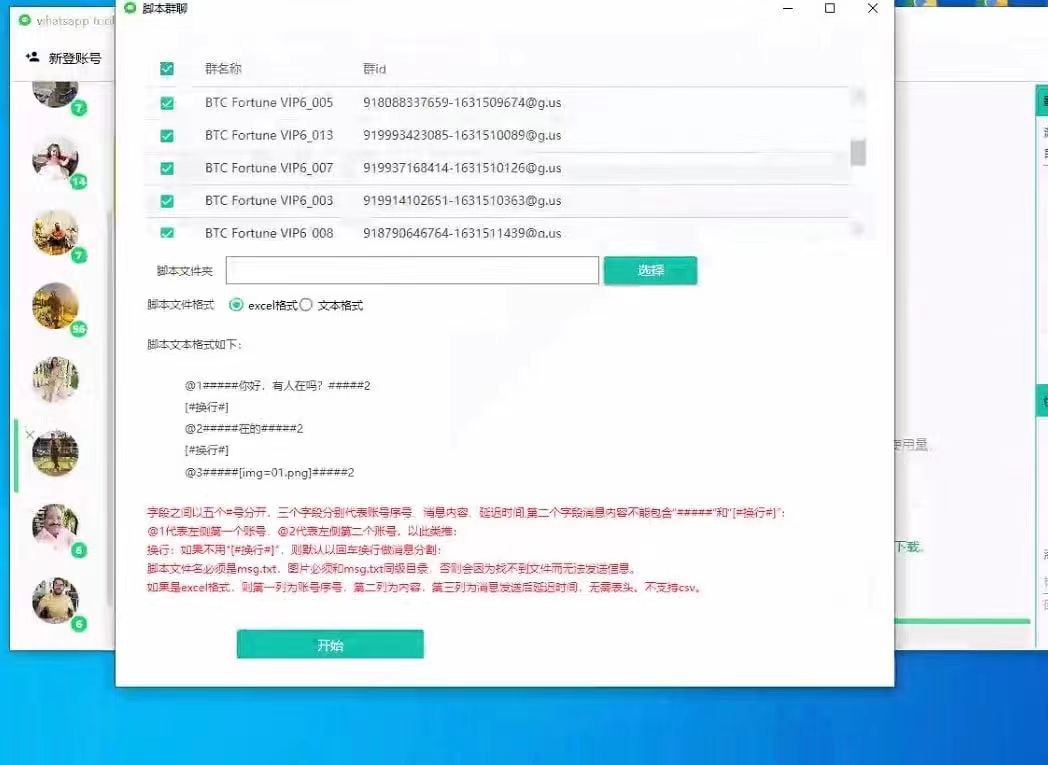1048x765 pixels.
Task: Uncheck the BTC Fortune VIP6_008 row checkbox
Action: (167, 233)
